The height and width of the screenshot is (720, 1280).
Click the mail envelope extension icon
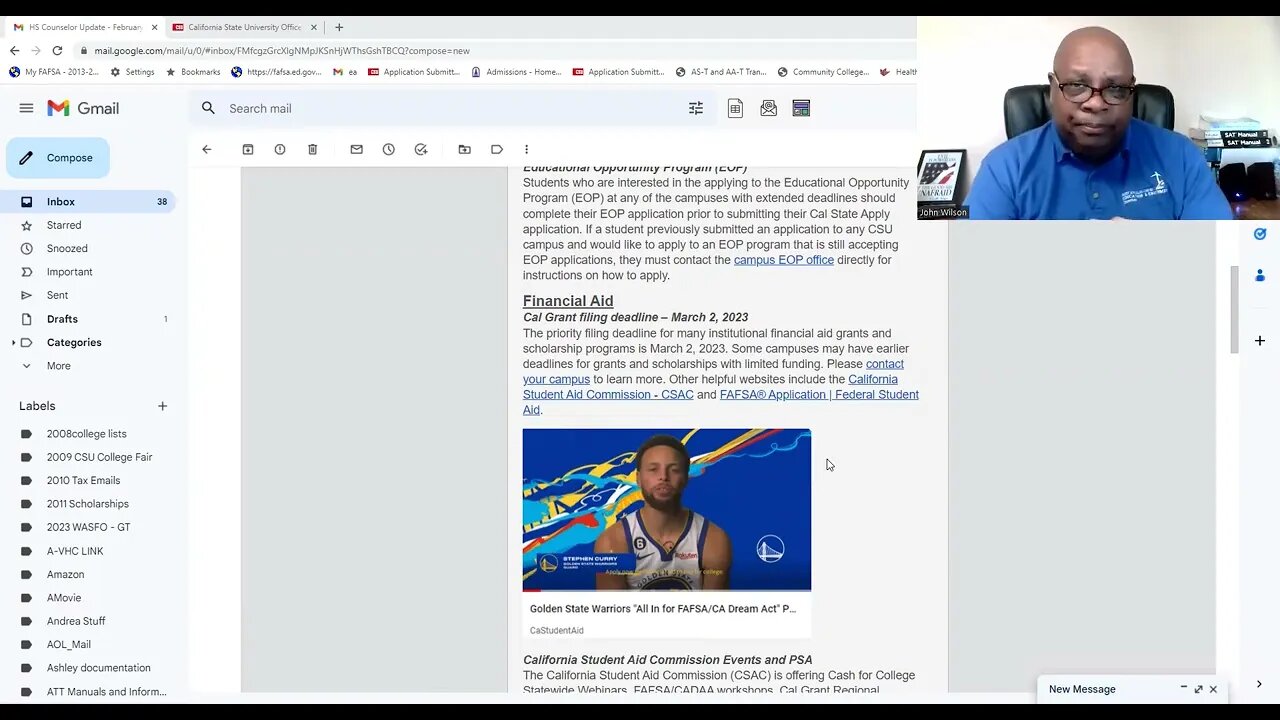click(x=768, y=108)
